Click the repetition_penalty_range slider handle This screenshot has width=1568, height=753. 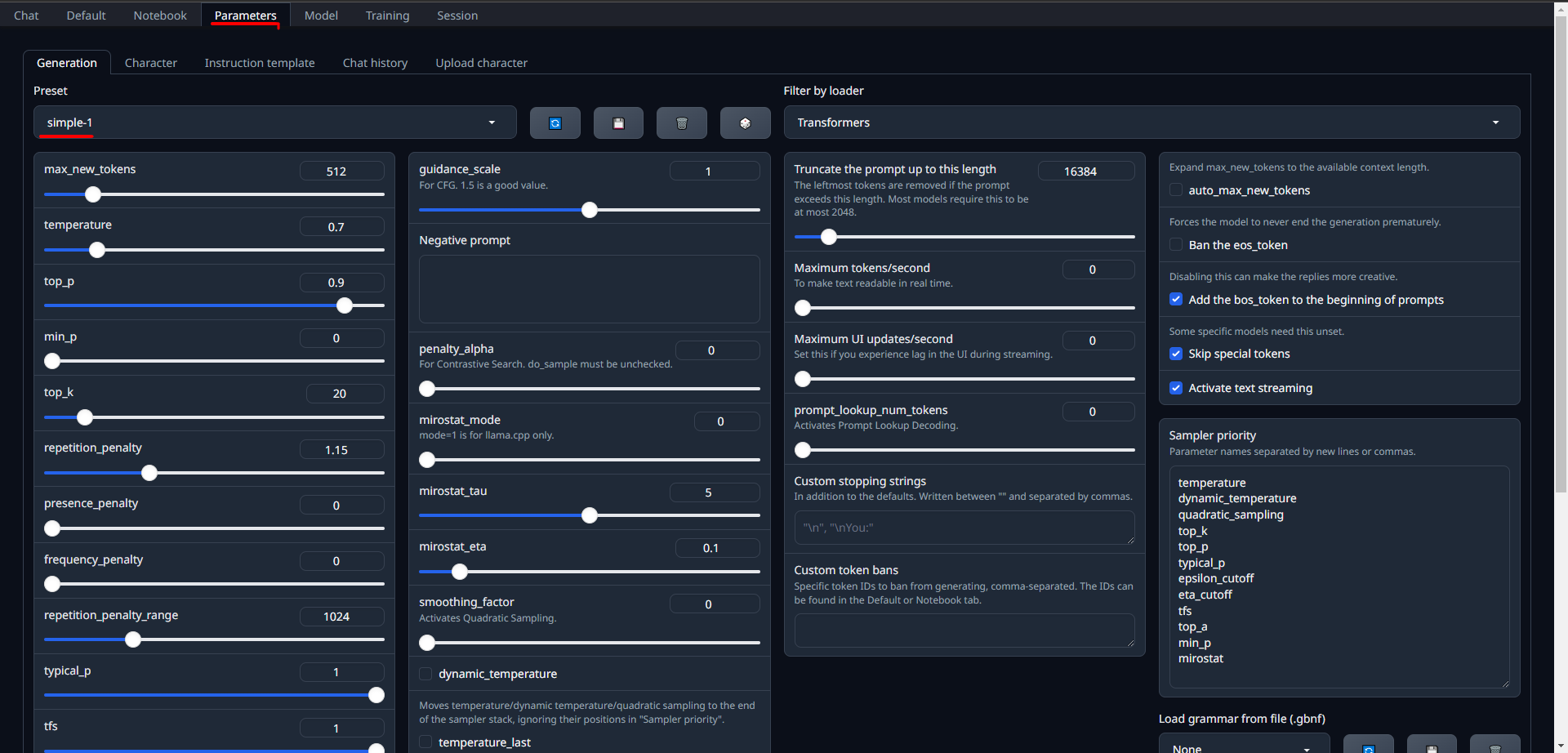133,639
